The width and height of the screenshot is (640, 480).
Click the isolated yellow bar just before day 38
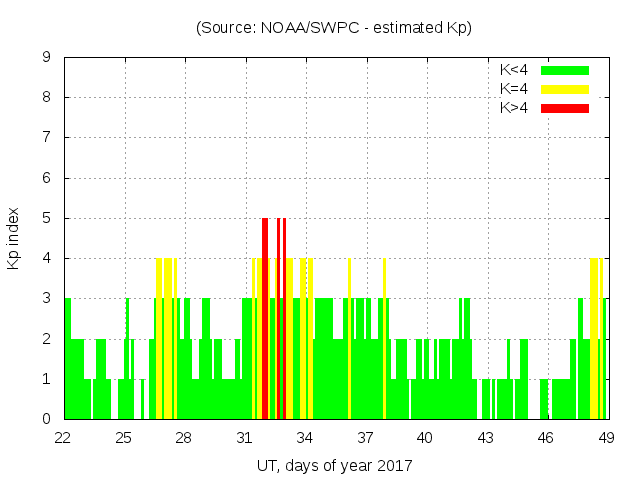pyautogui.click(x=384, y=340)
